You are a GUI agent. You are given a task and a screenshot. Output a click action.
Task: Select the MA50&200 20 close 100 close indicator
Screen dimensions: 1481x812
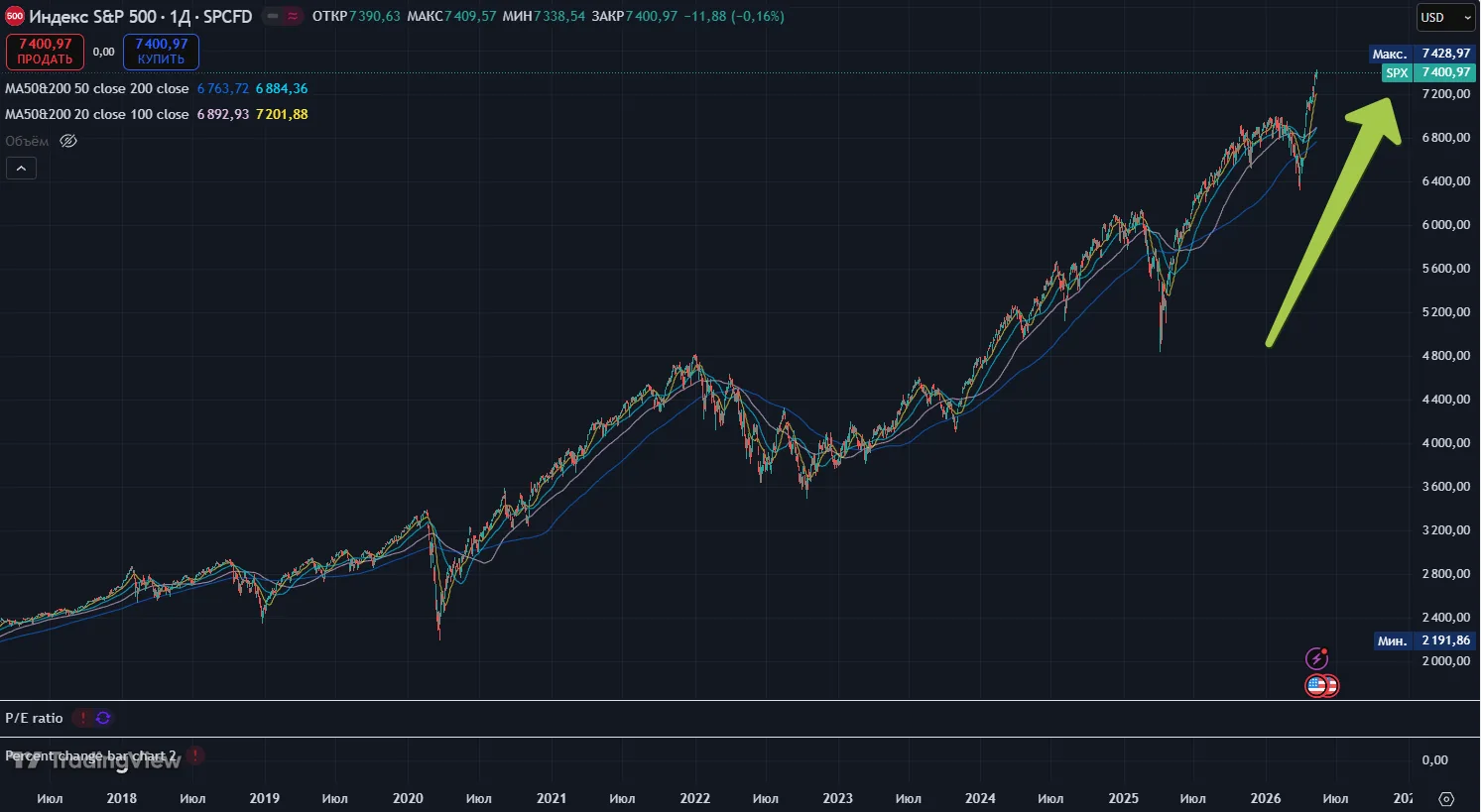coord(97,114)
